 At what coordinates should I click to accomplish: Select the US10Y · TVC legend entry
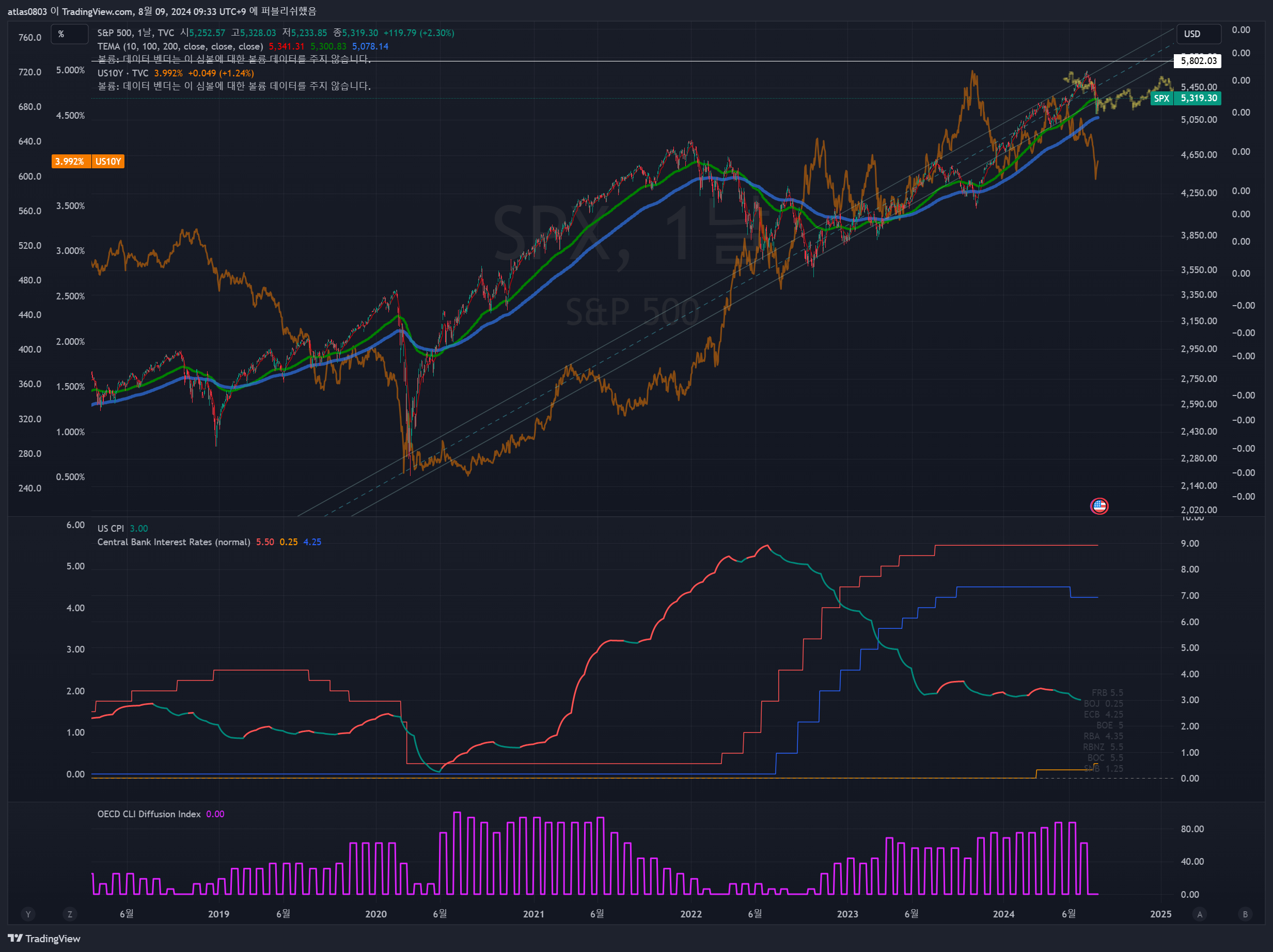[122, 73]
